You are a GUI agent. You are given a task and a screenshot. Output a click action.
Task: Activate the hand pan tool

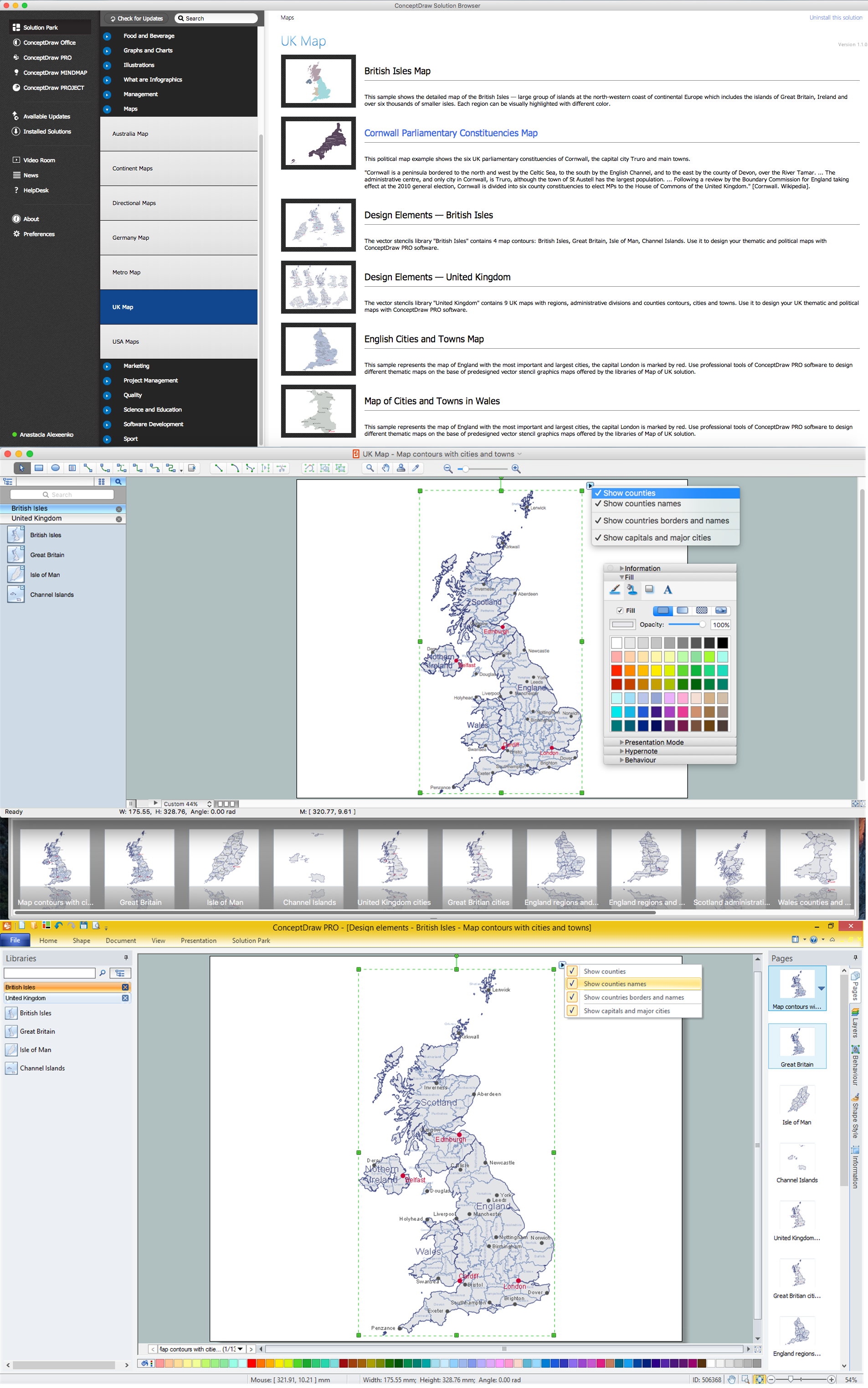coord(386,469)
